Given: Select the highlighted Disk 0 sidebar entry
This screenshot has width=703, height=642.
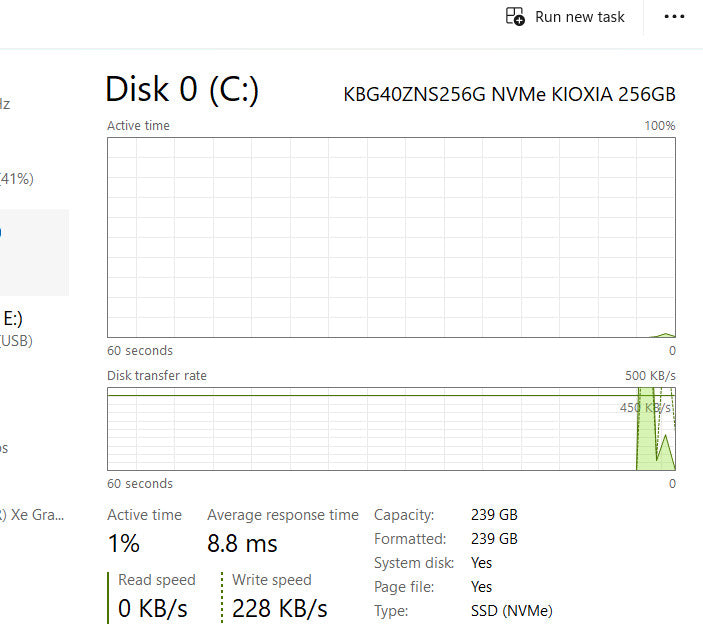Looking at the screenshot, I should [x=34, y=252].
